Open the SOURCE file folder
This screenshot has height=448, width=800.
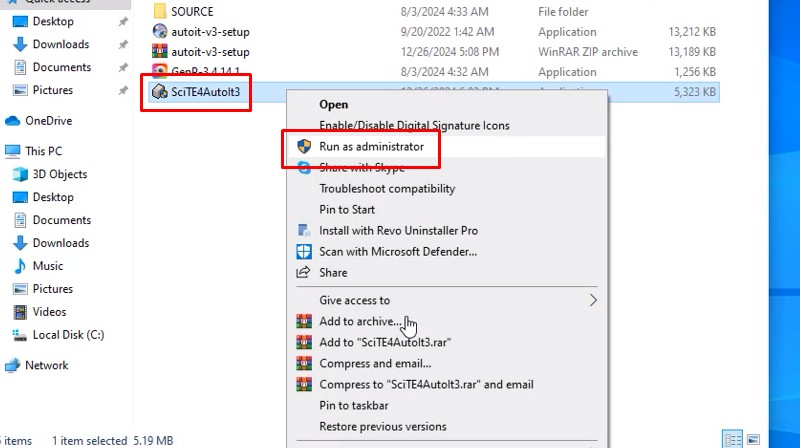point(192,11)
